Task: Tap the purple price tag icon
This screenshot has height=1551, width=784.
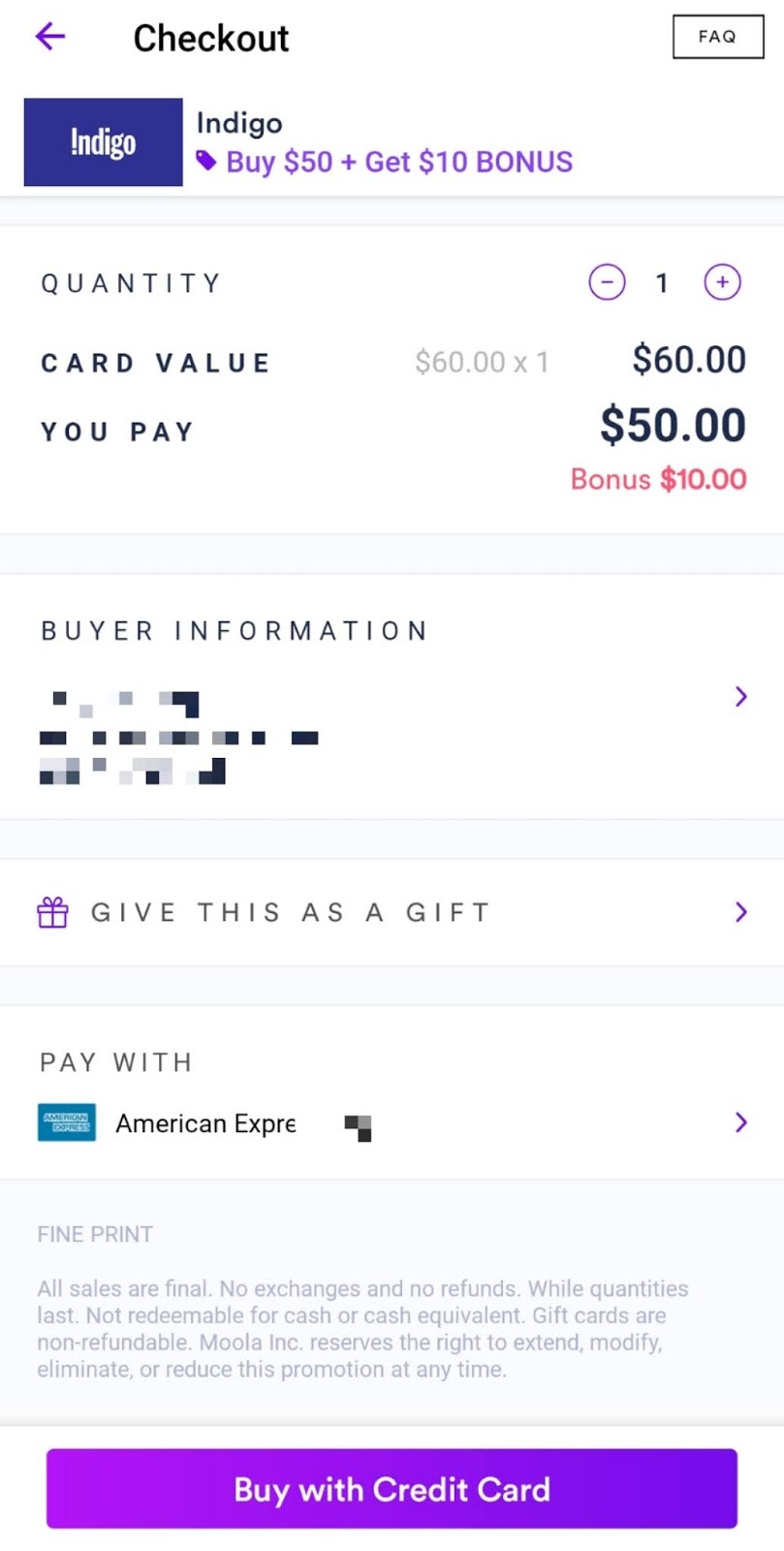Action: 205,161
